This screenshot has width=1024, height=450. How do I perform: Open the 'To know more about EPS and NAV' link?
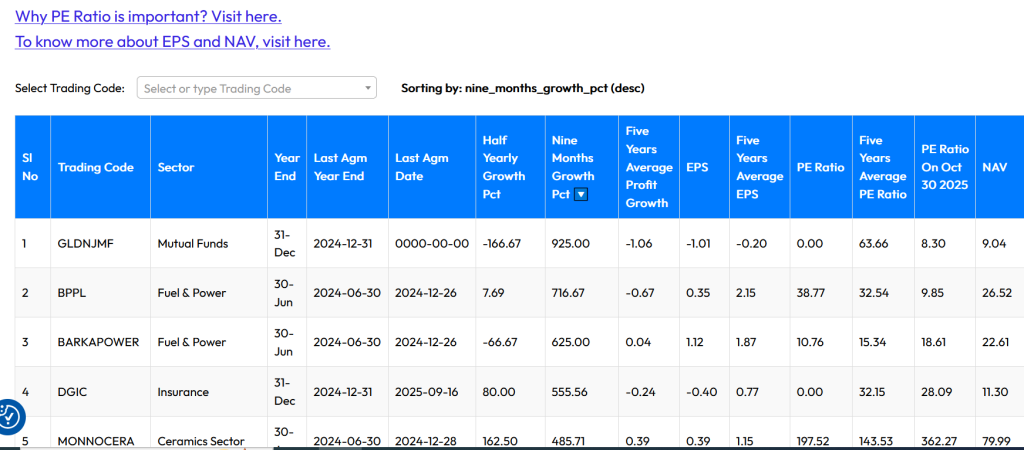point(172,42)
